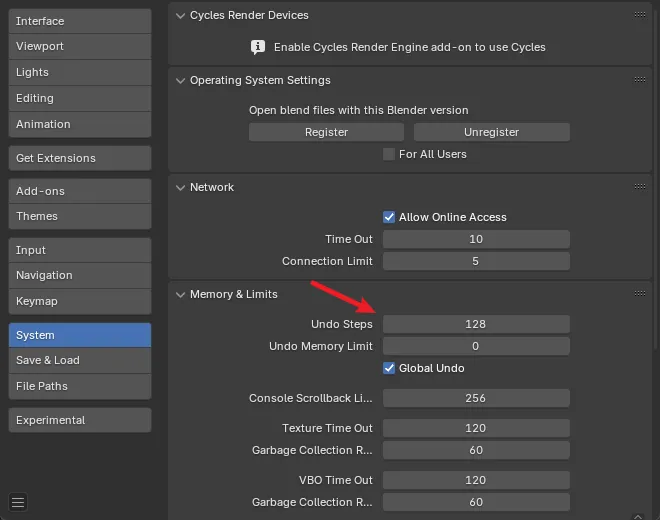Click the Undo Steps field showing 128

click(x=476, y=324)
